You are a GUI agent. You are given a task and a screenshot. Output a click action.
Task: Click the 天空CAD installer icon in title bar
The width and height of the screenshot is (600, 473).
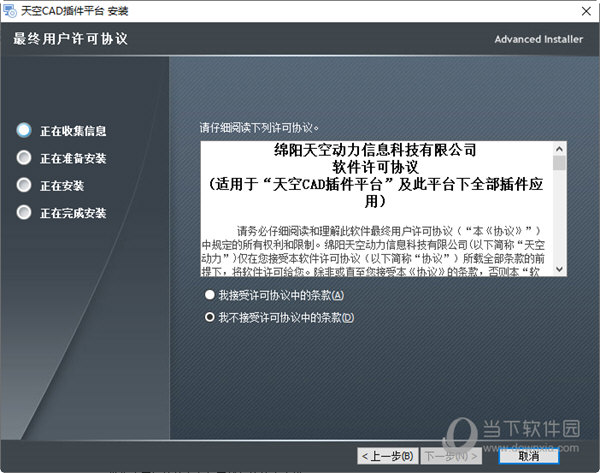tap(11, 10)
